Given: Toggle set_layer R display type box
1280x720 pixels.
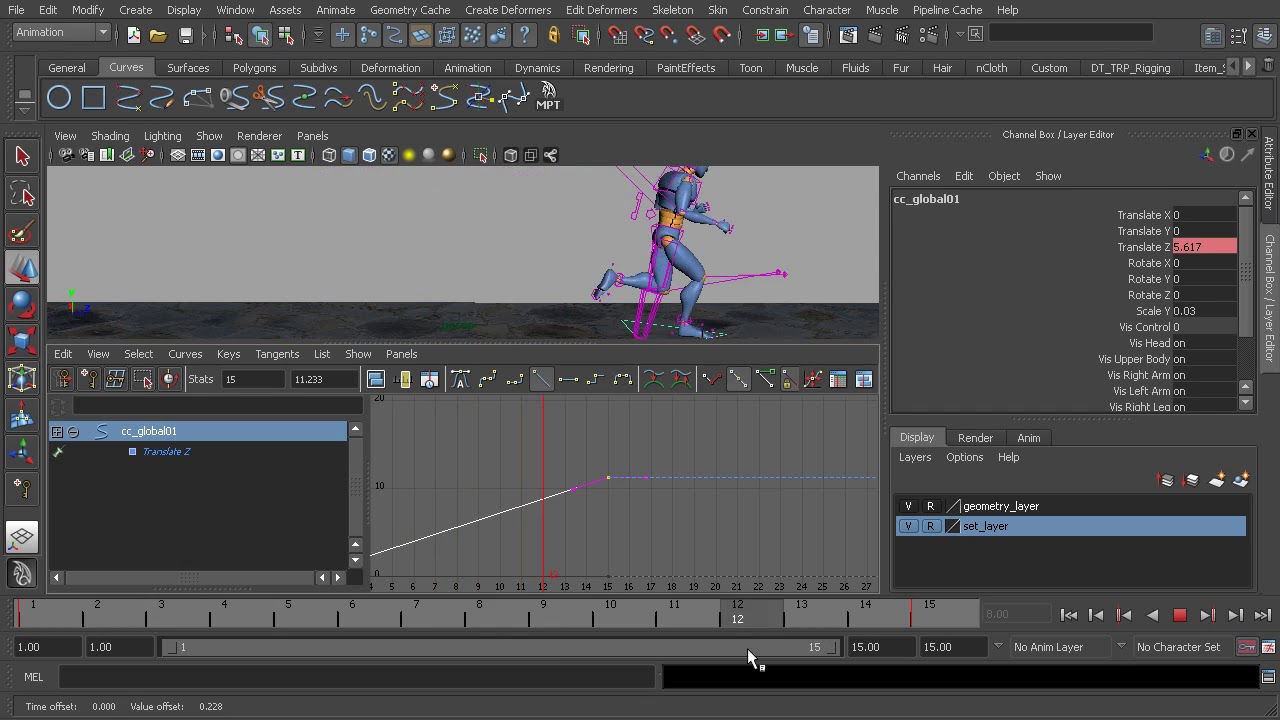Looking at the screenshot, I should pyautogui.click(x=930, y=526).
